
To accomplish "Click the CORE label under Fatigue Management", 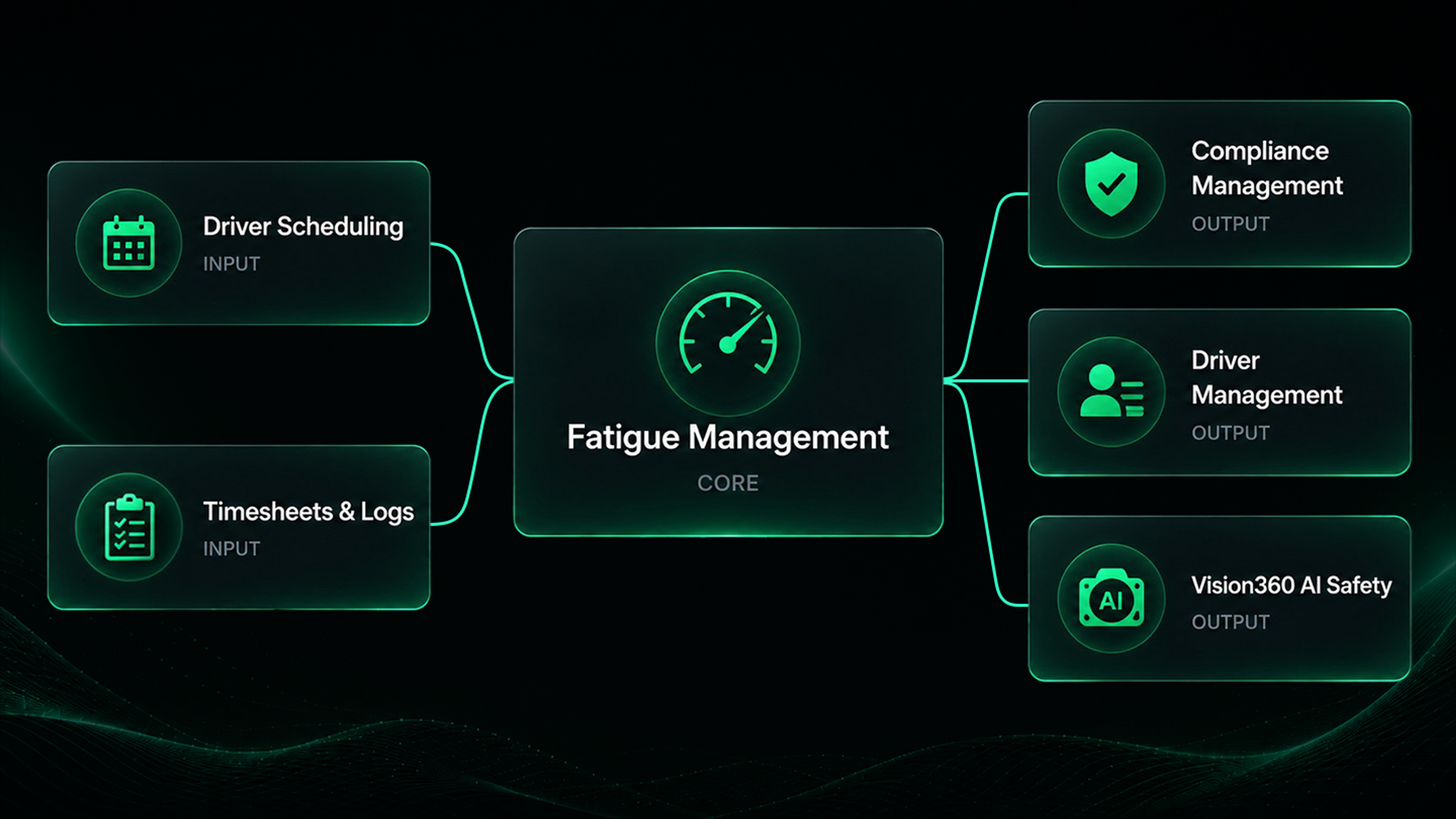I will point(728,483).
